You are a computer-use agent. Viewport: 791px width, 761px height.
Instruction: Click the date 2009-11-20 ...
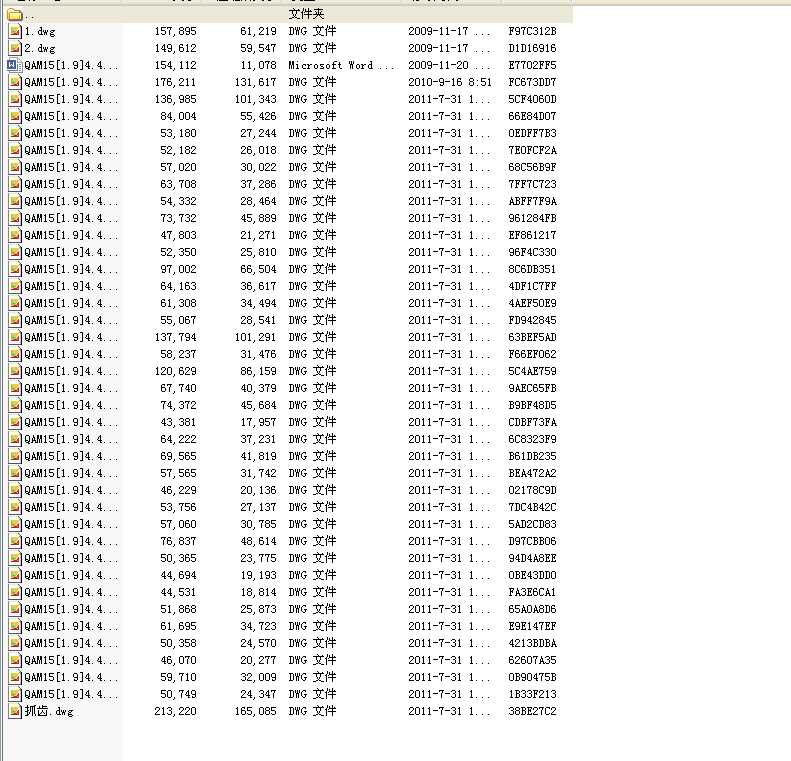coord(438,66)
